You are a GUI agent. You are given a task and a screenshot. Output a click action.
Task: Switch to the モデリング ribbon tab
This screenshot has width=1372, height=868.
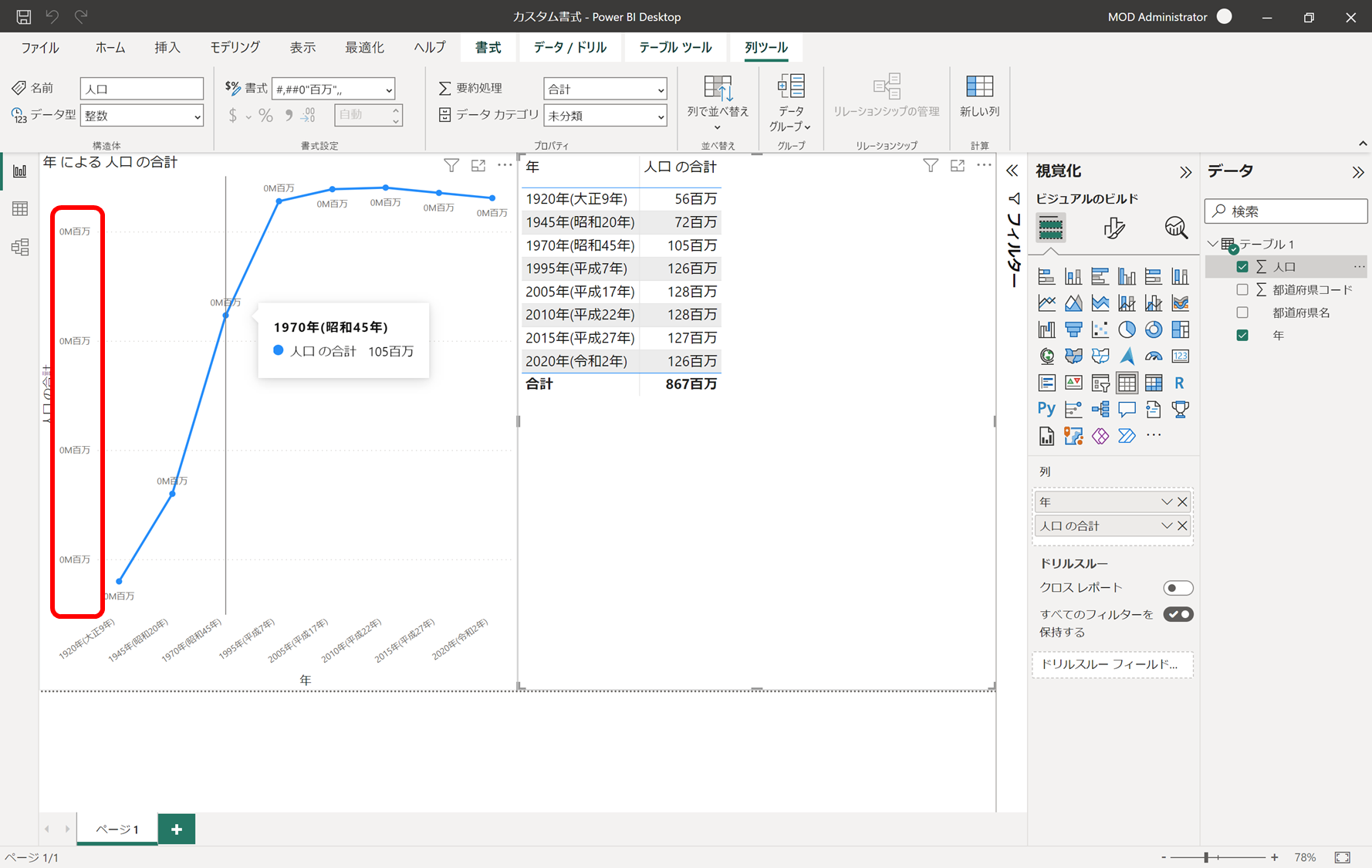click(x=235, y=47)
